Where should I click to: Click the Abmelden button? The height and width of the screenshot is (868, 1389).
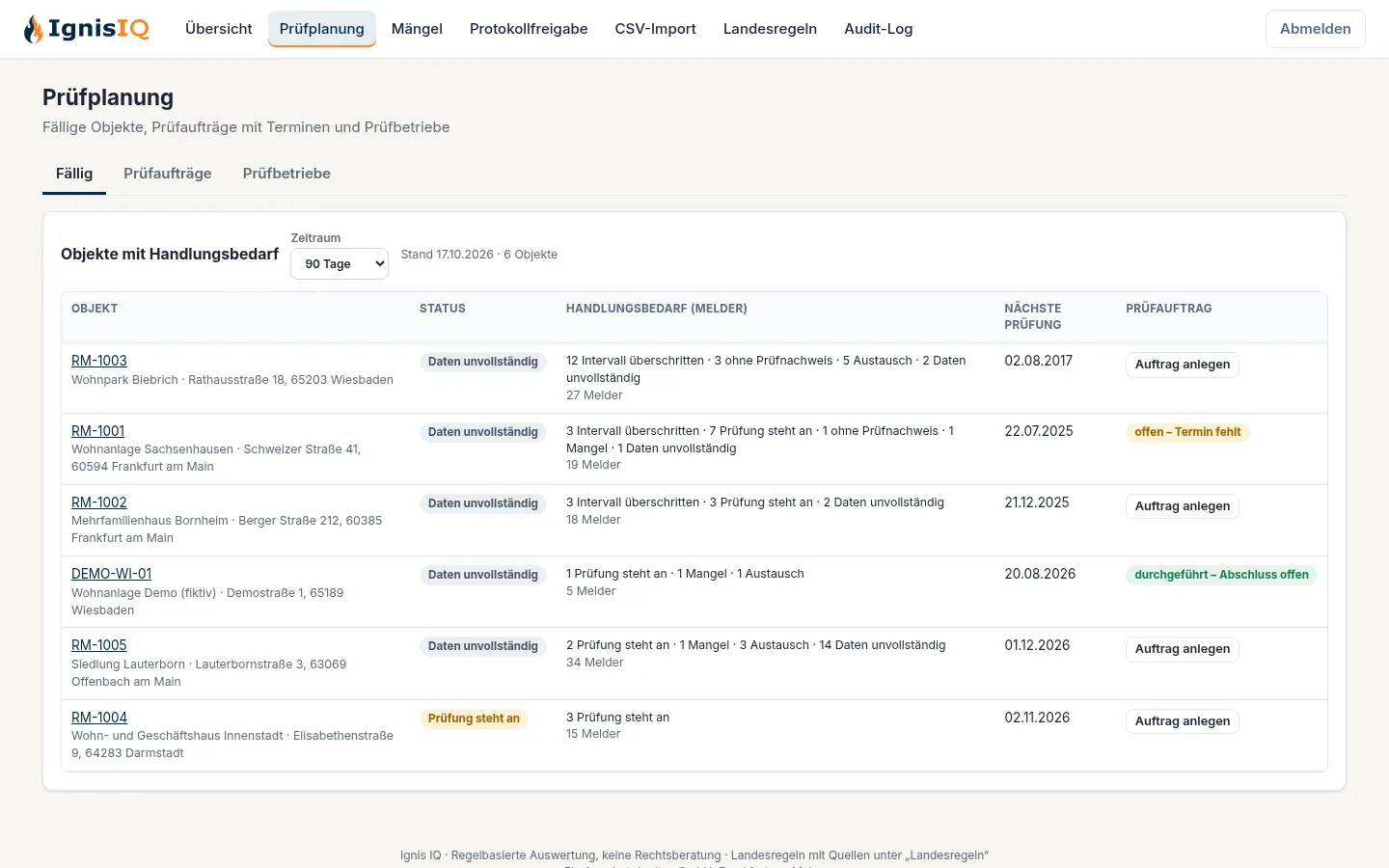1316,29
